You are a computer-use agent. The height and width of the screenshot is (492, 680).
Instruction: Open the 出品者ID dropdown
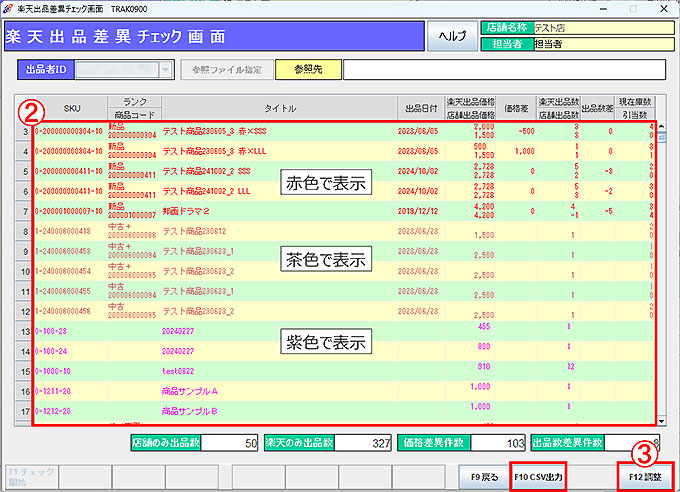pyautogui.click(x=166, y=70)
